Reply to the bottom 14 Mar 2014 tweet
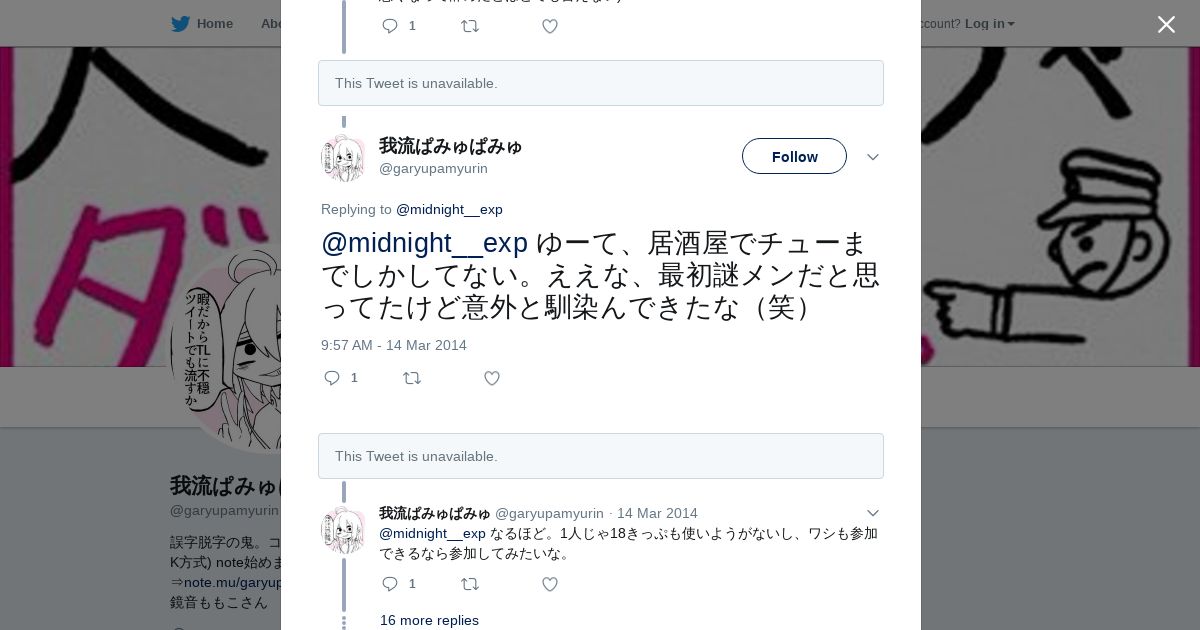Image resolution: width=1200 pixels, height=630 pixels. coord(391,584)
